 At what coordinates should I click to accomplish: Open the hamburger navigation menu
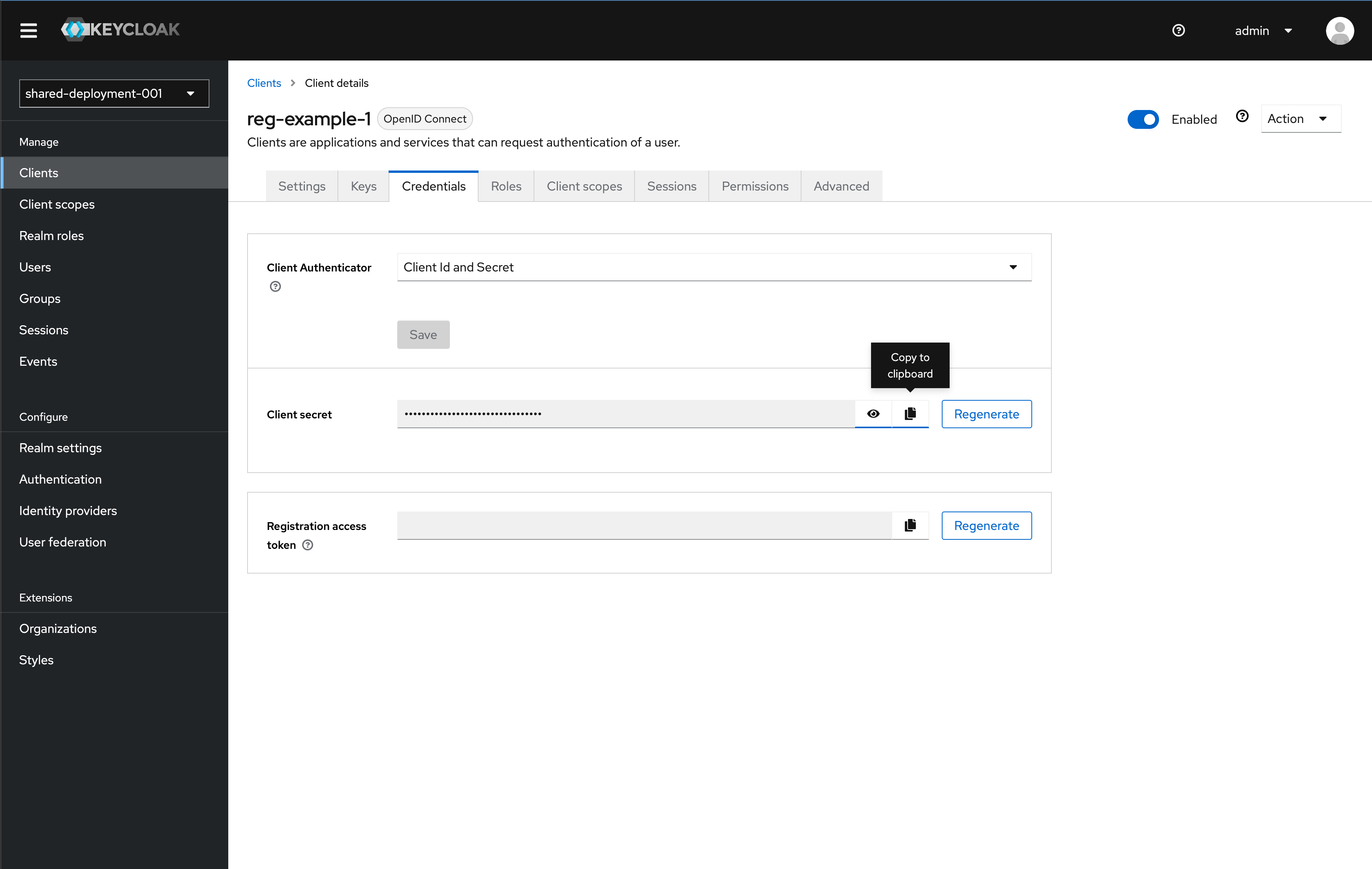click(28, 30)
